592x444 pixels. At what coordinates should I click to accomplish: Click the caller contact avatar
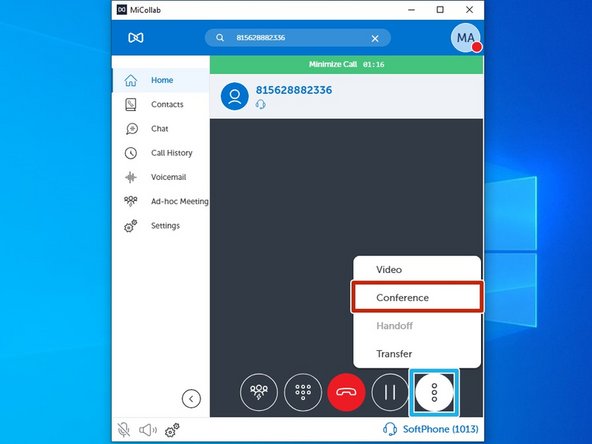click(x=234, y=96)
